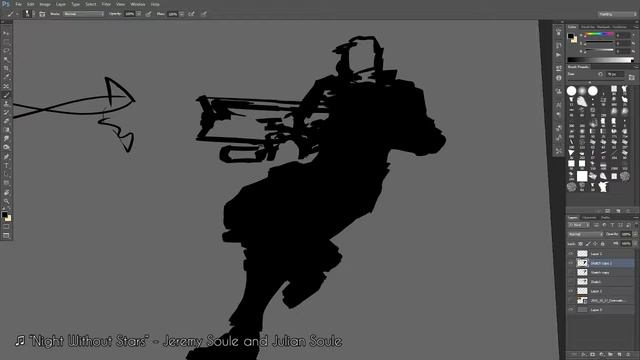Select the Eyedropper tool
This screenshot has width=640, height=360.
point(6,77)
